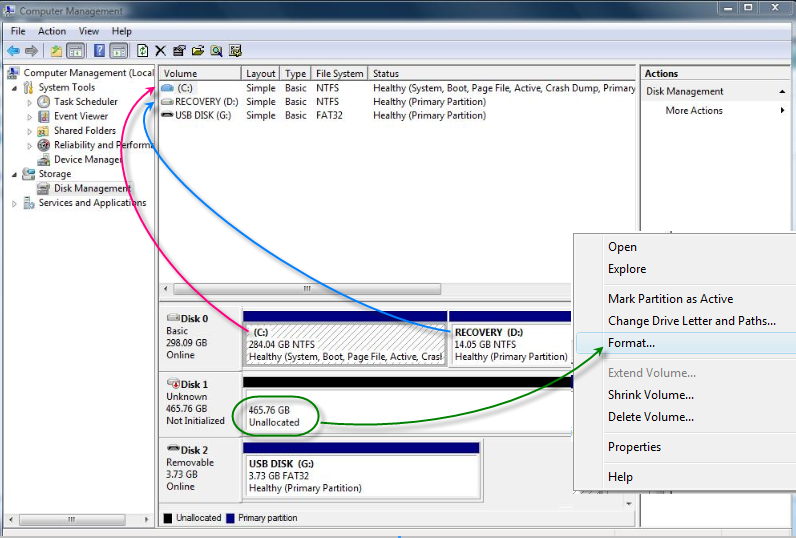The image size is (796, 538).
Task: Click the black X delete toolbar icon
Action: (x=160, y=51)
